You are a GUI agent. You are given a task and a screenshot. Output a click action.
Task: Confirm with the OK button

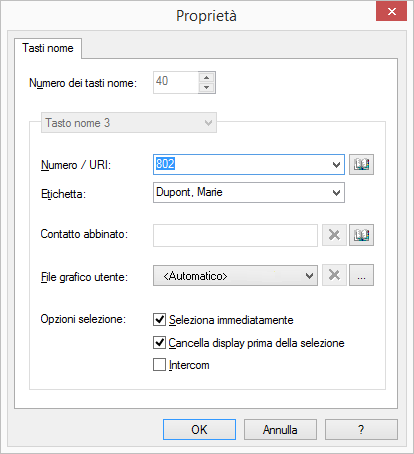[199, 430]
